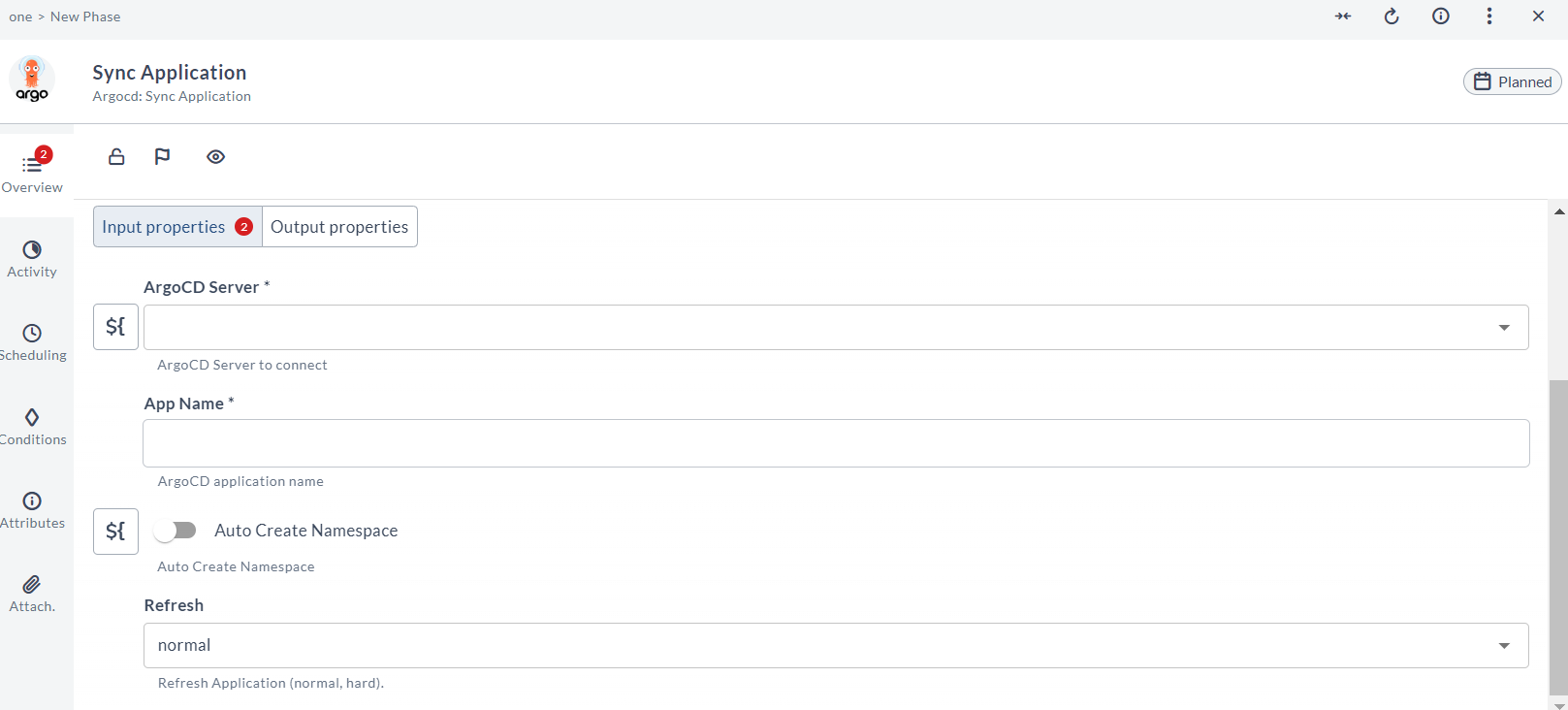Click the flag icon to flag task
1568x710 pixels.
coord(162,157)
